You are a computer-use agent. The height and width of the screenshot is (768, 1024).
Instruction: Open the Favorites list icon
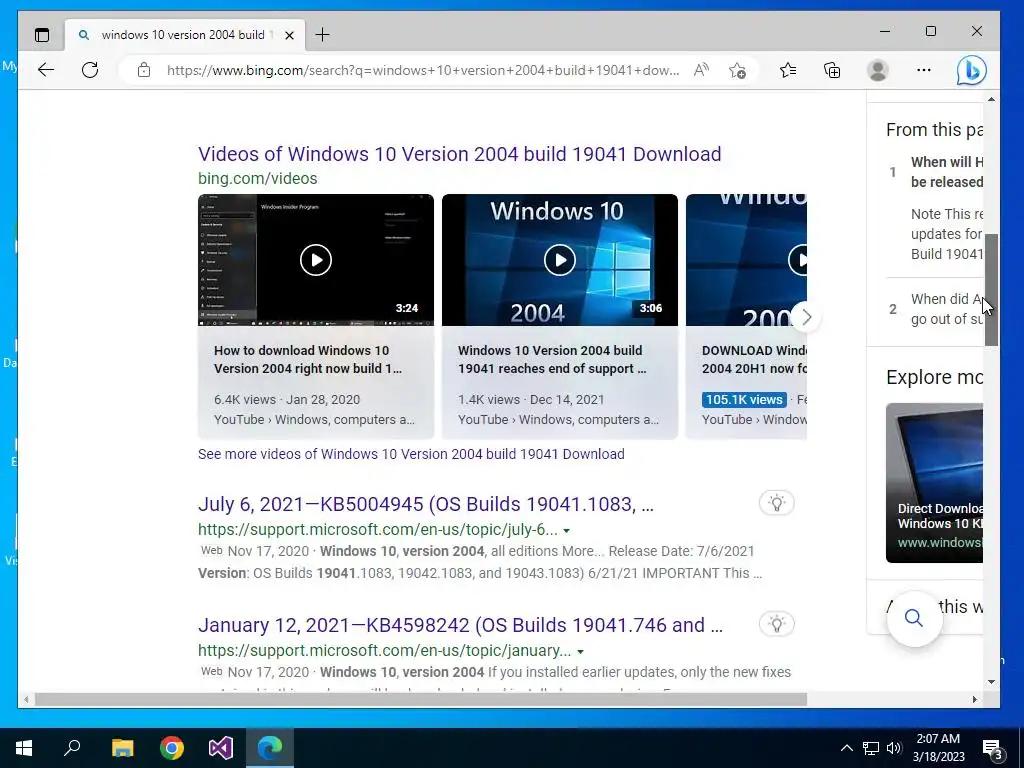(x=788, y=70)
